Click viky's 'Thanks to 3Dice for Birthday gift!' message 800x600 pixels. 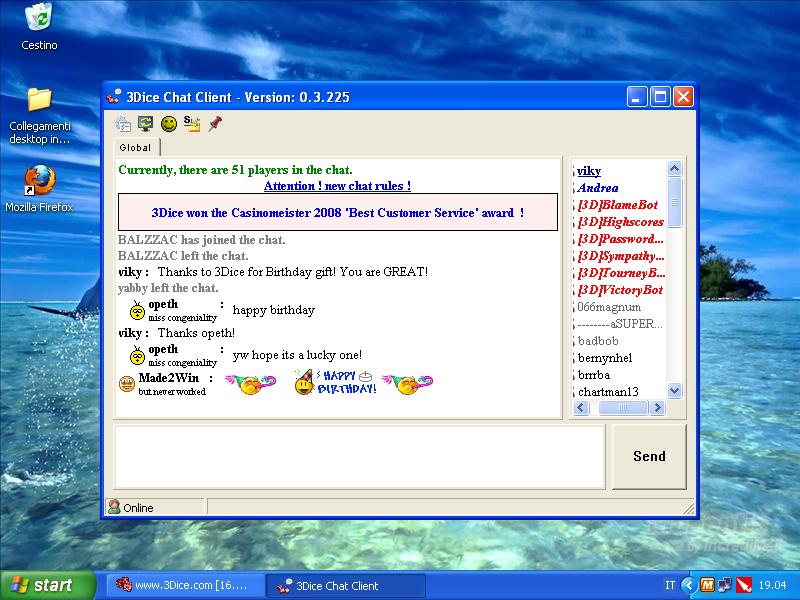pyautogui.click(x=293, y=271)
